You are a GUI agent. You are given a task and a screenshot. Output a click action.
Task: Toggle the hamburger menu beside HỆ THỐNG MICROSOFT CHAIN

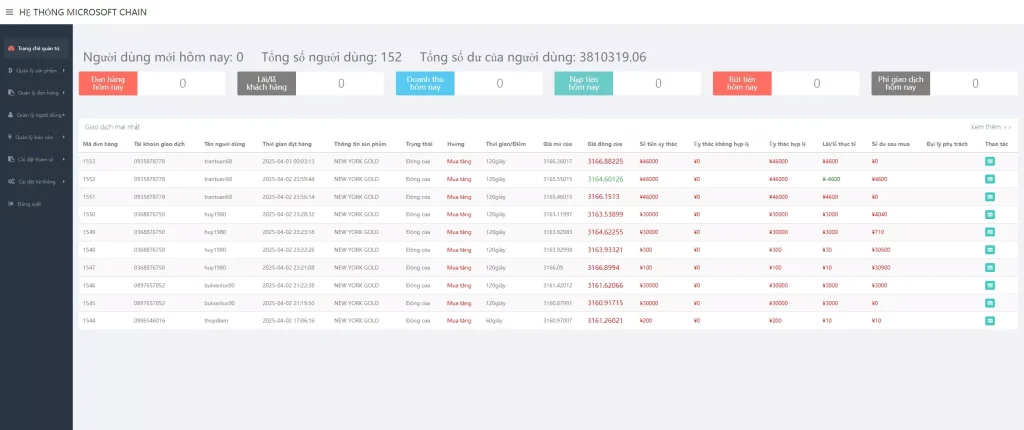coord(9,12)
